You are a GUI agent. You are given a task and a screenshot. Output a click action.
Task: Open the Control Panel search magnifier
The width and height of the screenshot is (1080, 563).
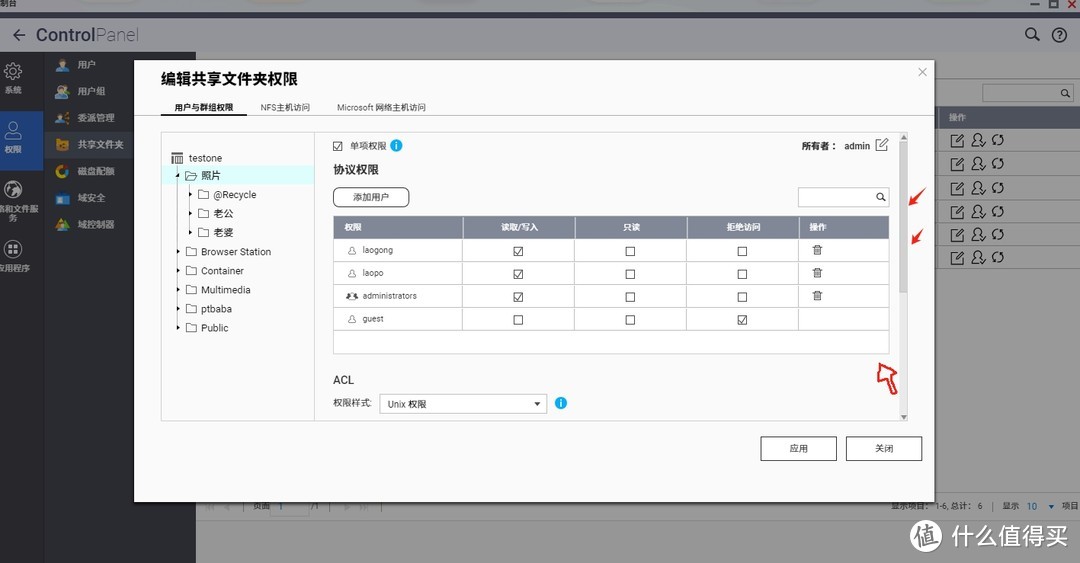coord(1031,34)
